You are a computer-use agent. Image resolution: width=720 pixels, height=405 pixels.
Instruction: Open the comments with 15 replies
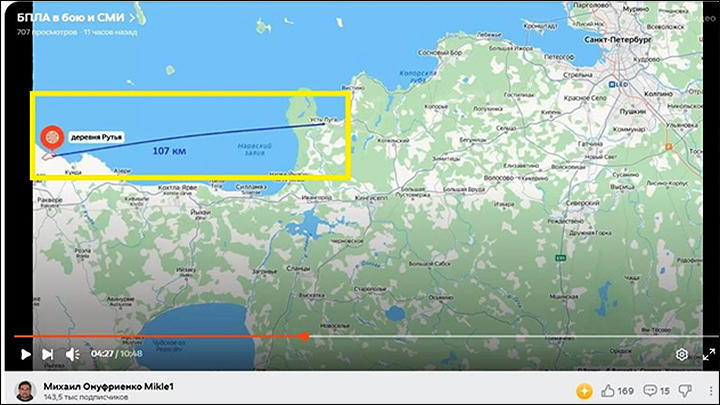[x=655, y=389]
